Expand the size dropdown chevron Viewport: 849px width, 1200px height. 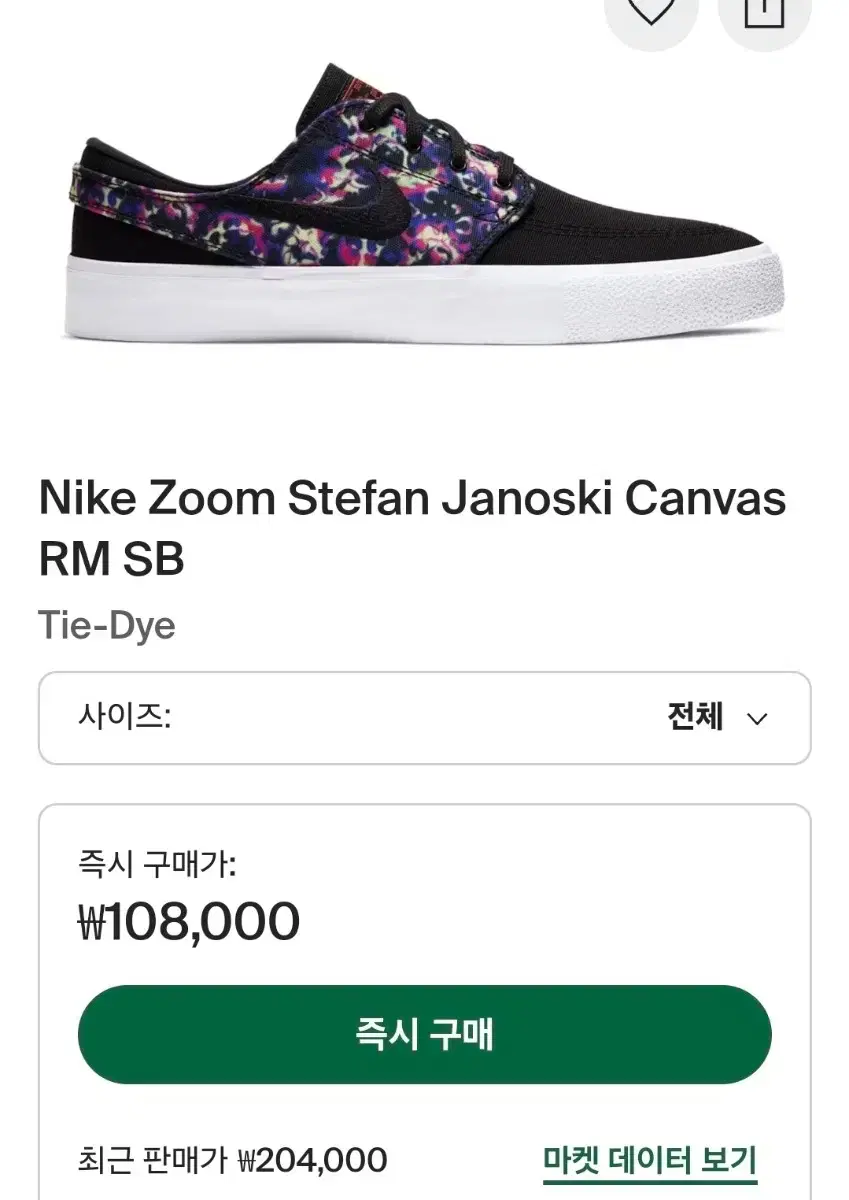click(757, 718)
